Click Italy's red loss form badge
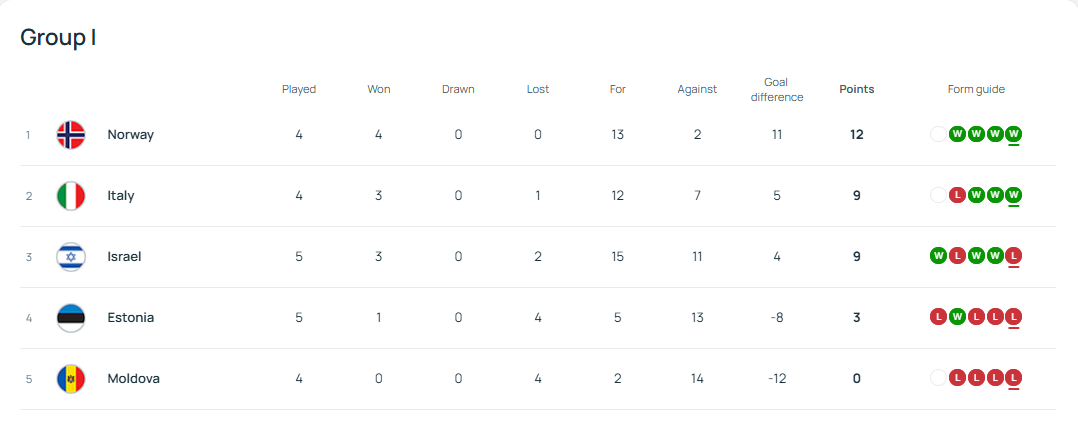Image resolution: width=1078 pixels, height=421 pixels. pyautogui.click(x=957, y=195)
